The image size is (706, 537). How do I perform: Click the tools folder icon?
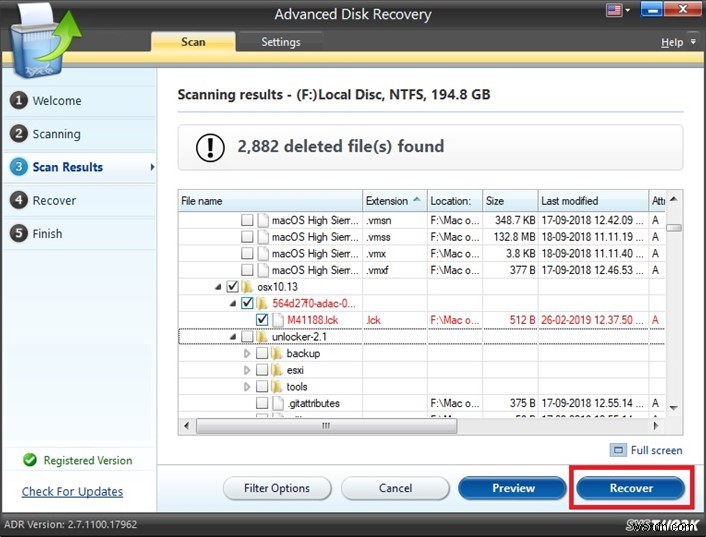(x=277, y=386)
